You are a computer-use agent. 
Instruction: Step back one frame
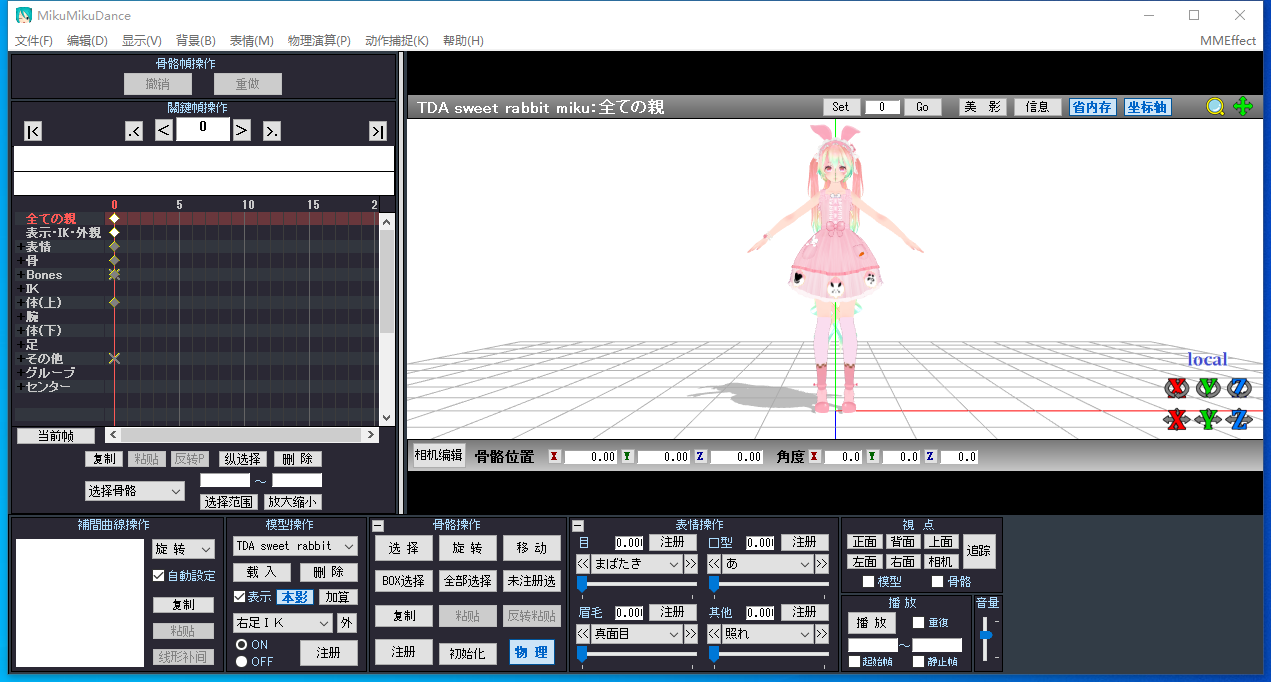pos(164,129)
